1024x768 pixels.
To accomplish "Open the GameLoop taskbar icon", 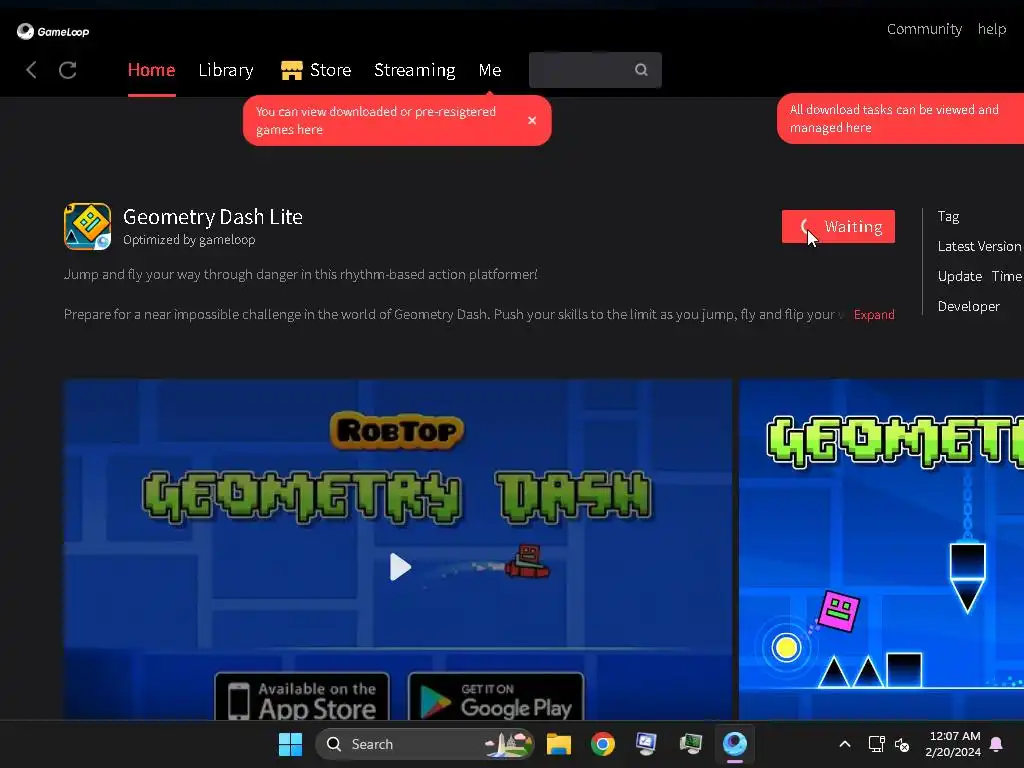I will coord(735,744).
